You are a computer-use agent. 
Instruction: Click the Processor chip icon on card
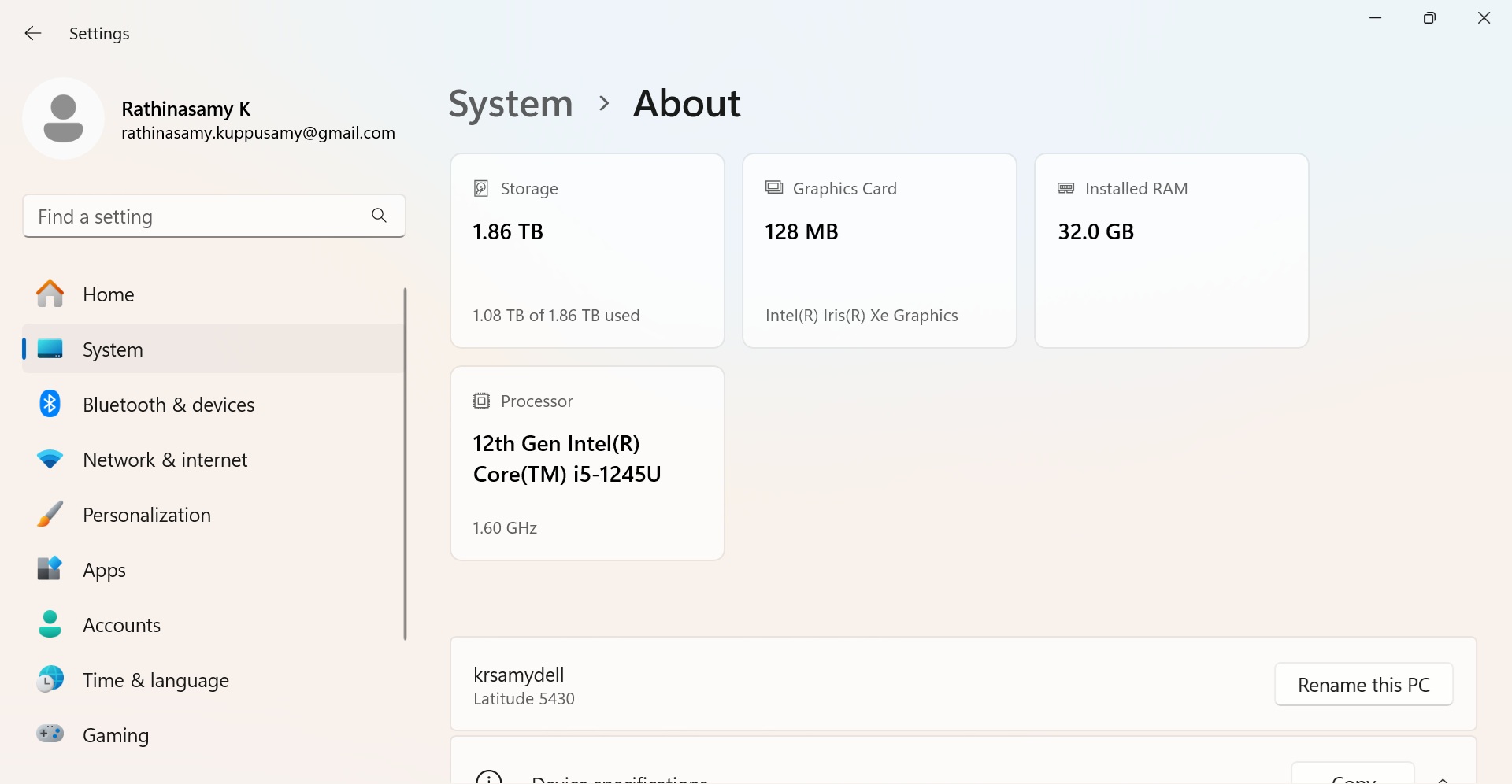tap(481, 401)
